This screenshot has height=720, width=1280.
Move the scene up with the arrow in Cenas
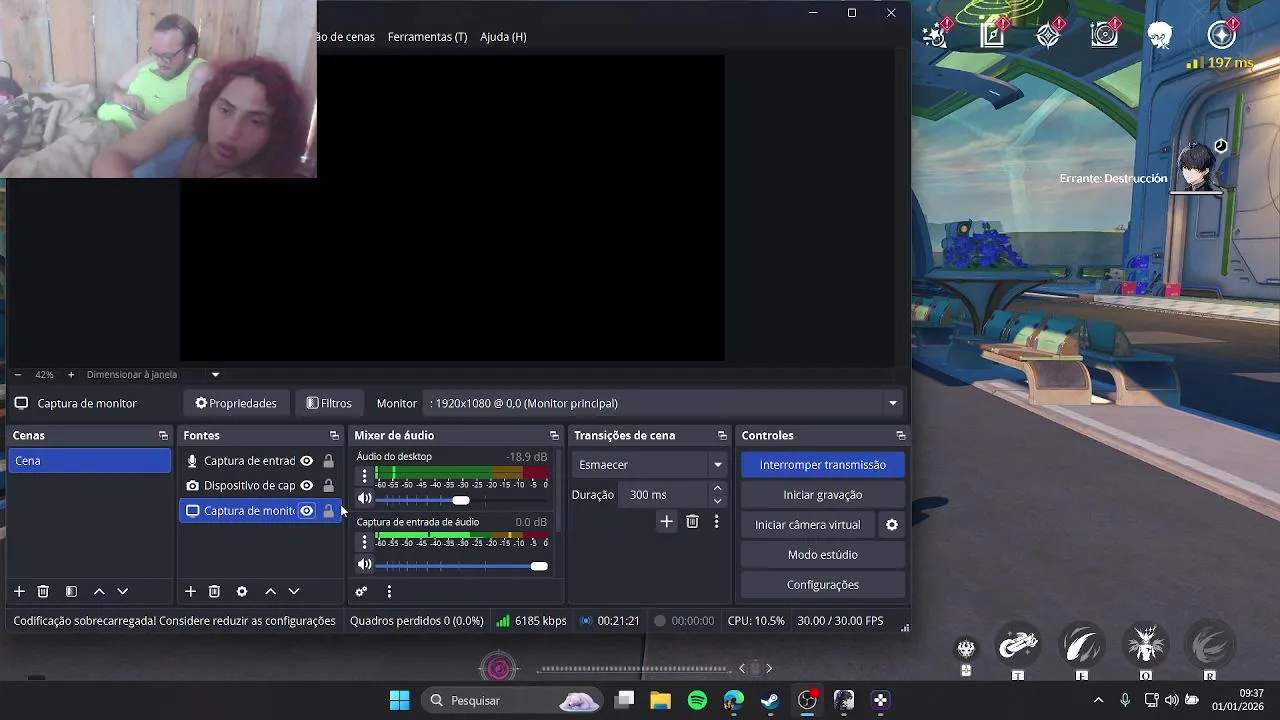99,592
